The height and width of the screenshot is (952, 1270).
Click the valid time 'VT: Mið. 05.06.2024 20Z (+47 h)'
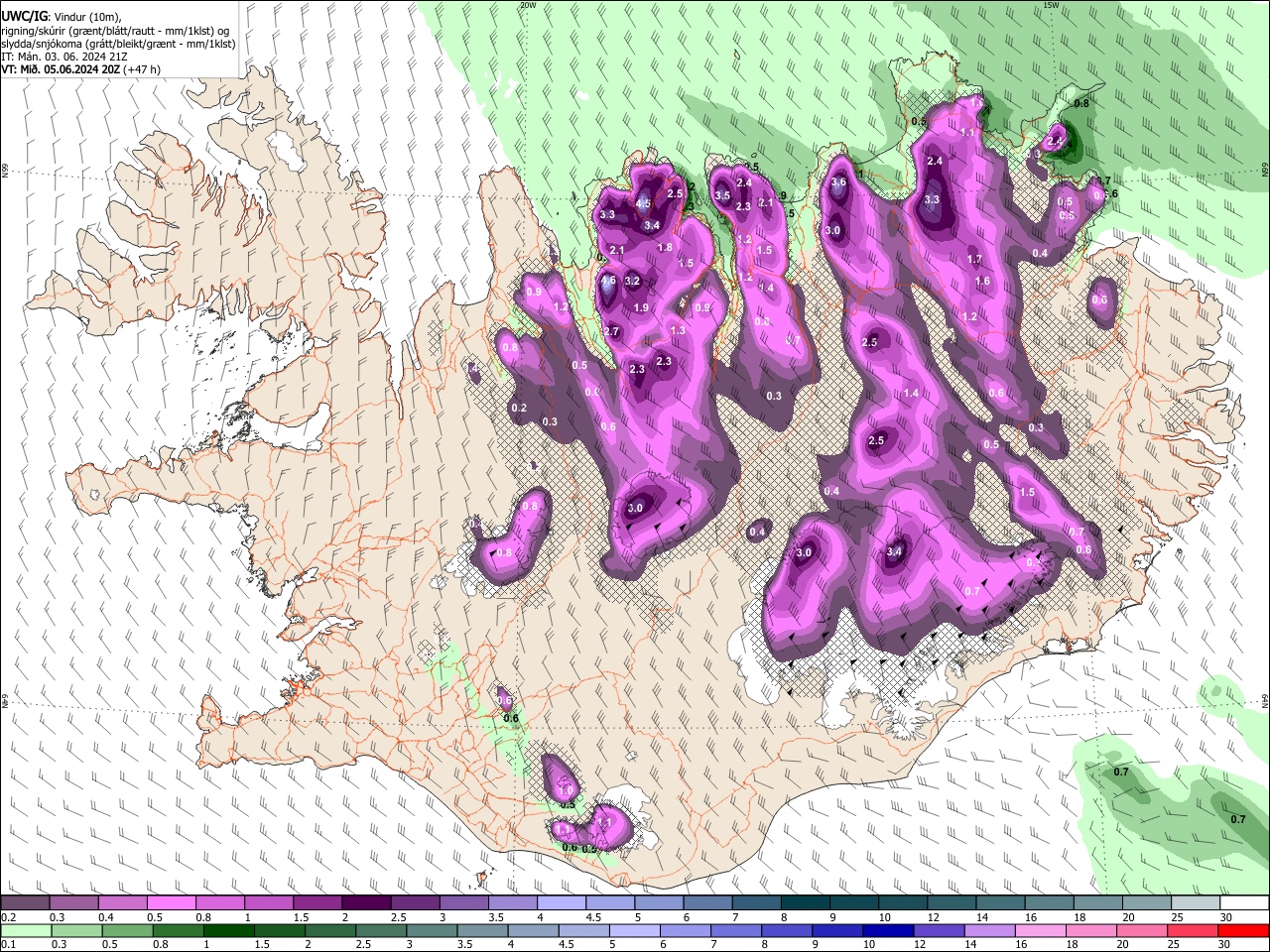(x=80, y=69)
